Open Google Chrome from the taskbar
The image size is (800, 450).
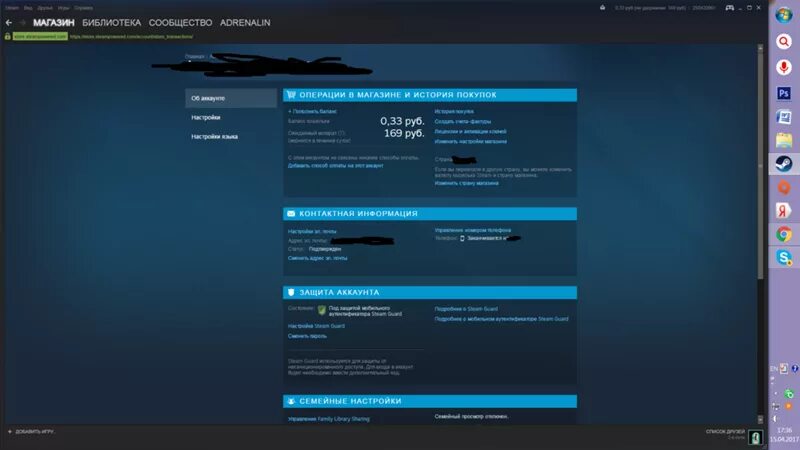784,234
